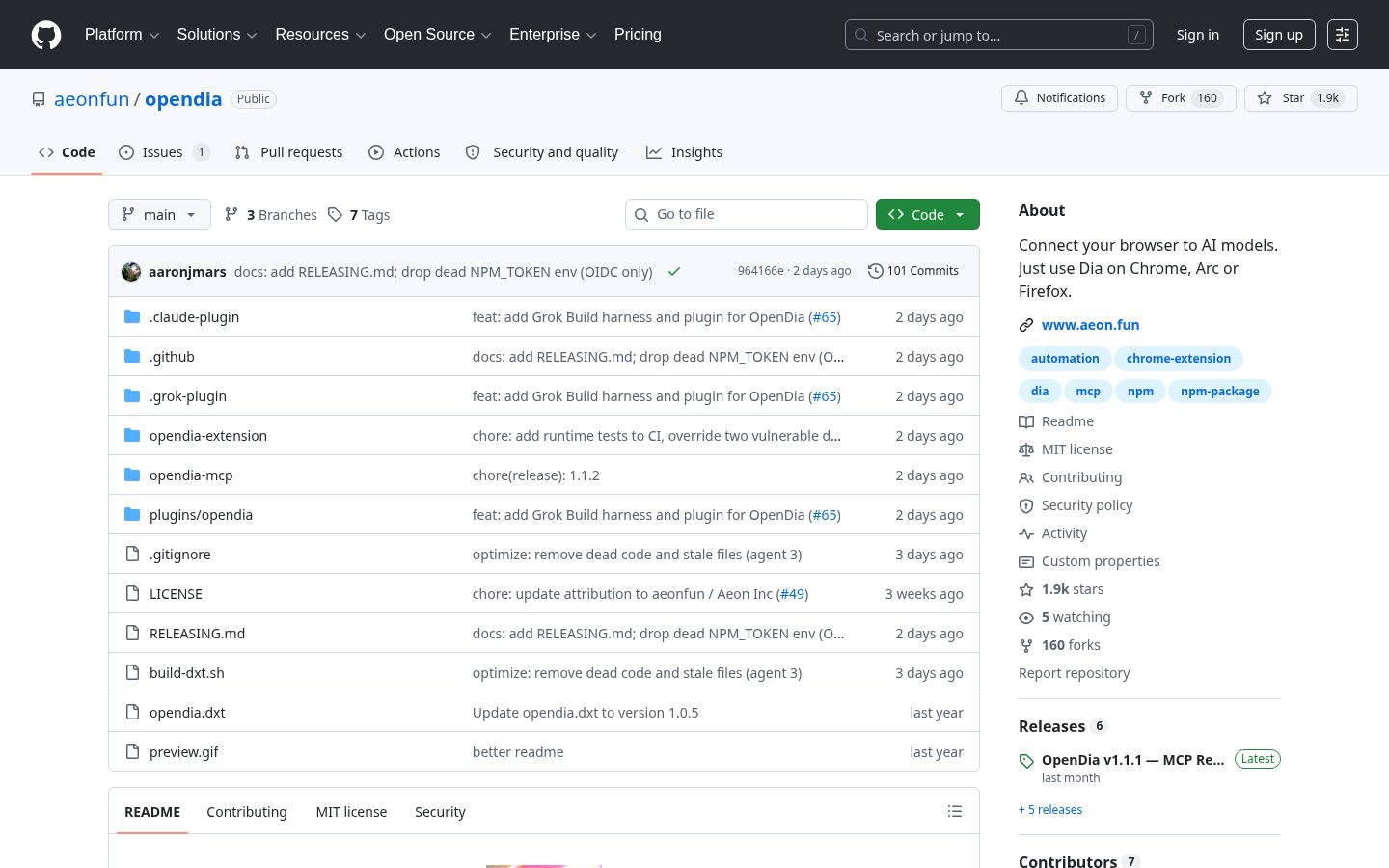The height and width of the screenshot is (868, 1389).
Task: Click the Security policy shield icon
Action: [x=1026, y=505]
